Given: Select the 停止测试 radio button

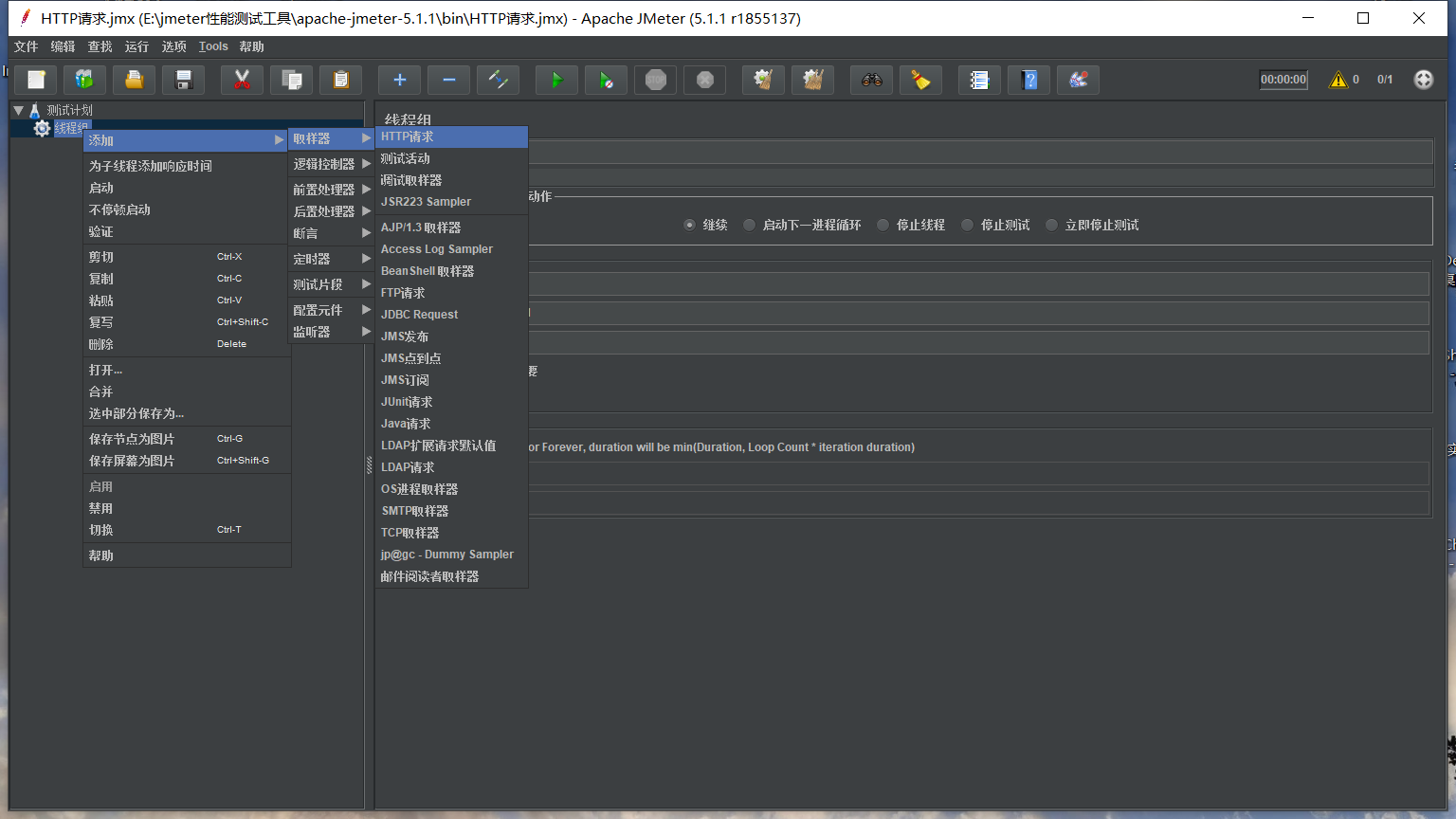Looking at the screenshot, I should pos(967,225).
